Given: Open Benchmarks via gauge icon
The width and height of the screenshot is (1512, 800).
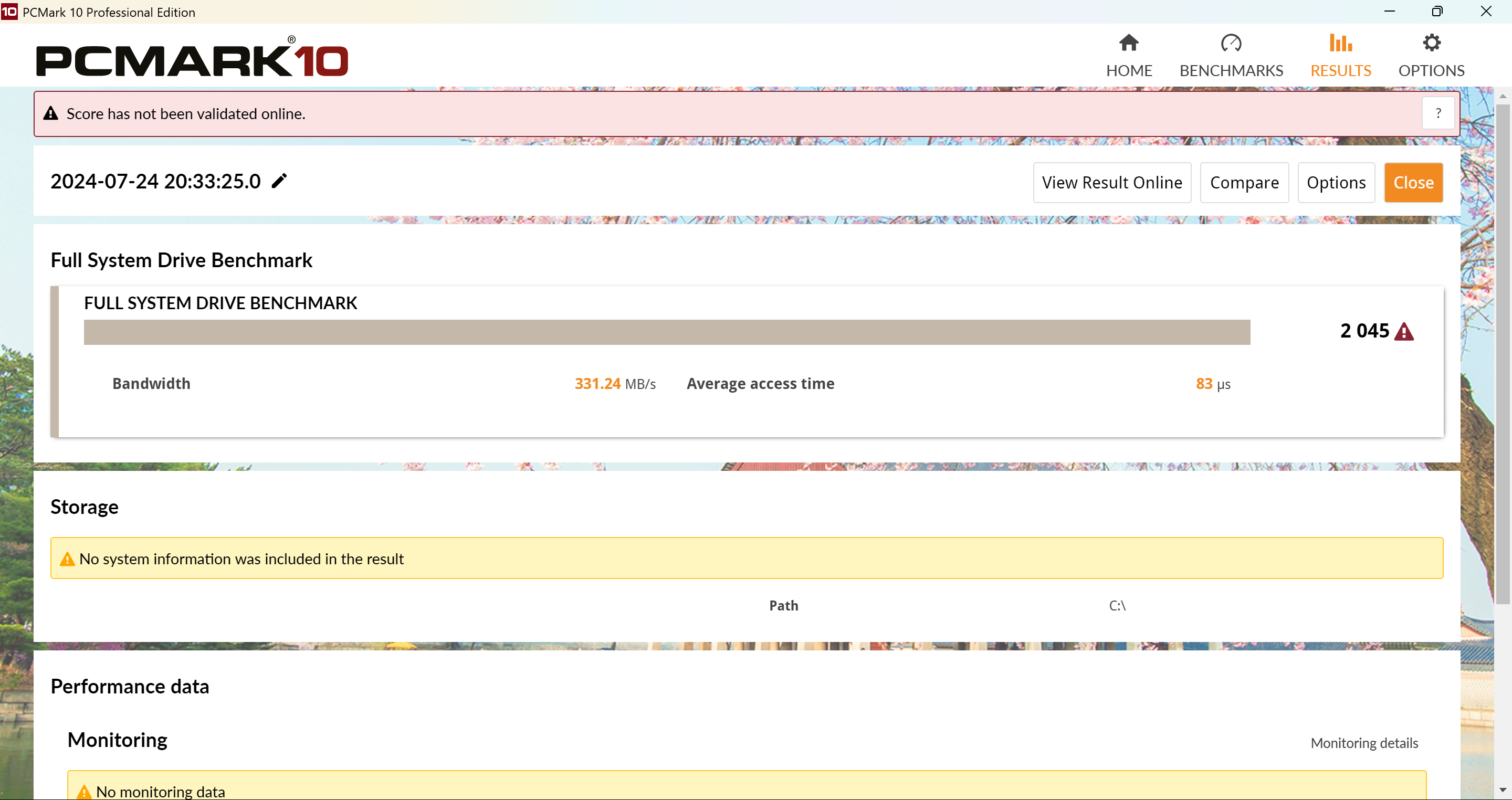Looking at the screenshot, I should [x=1231, y=43].
